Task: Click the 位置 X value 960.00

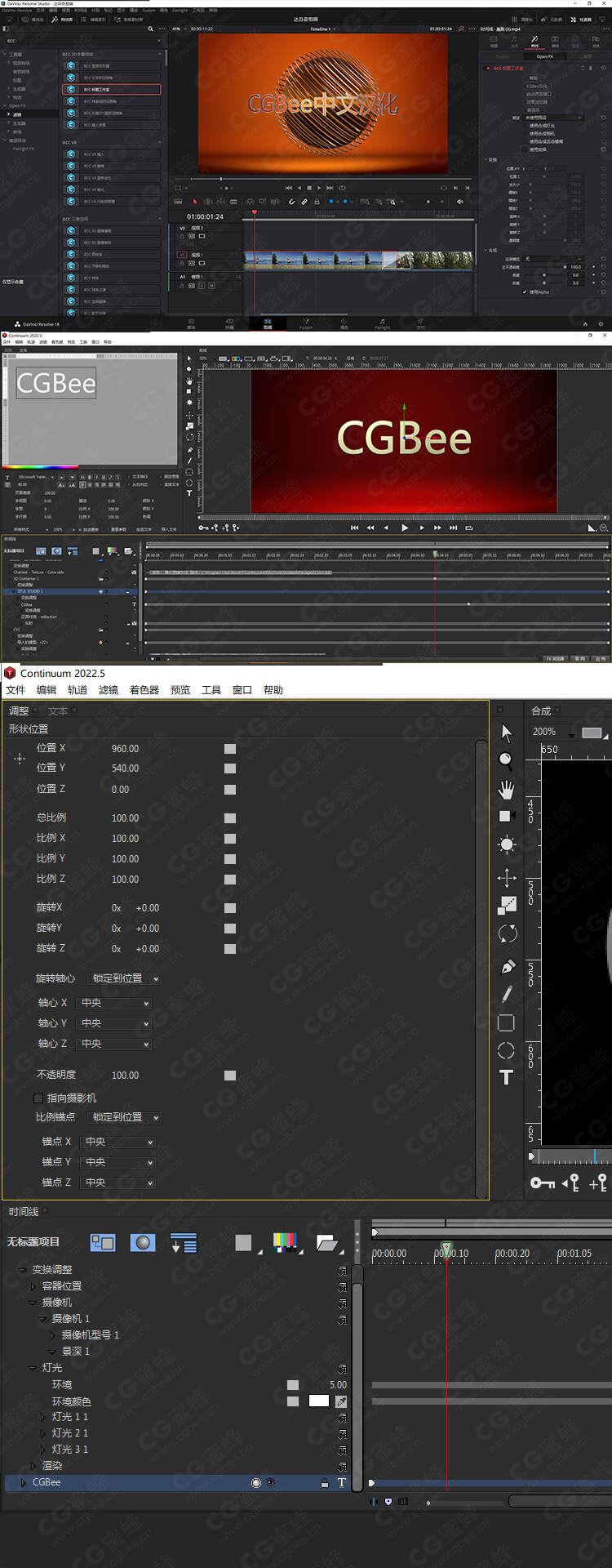Action: (x=125, y=749)
